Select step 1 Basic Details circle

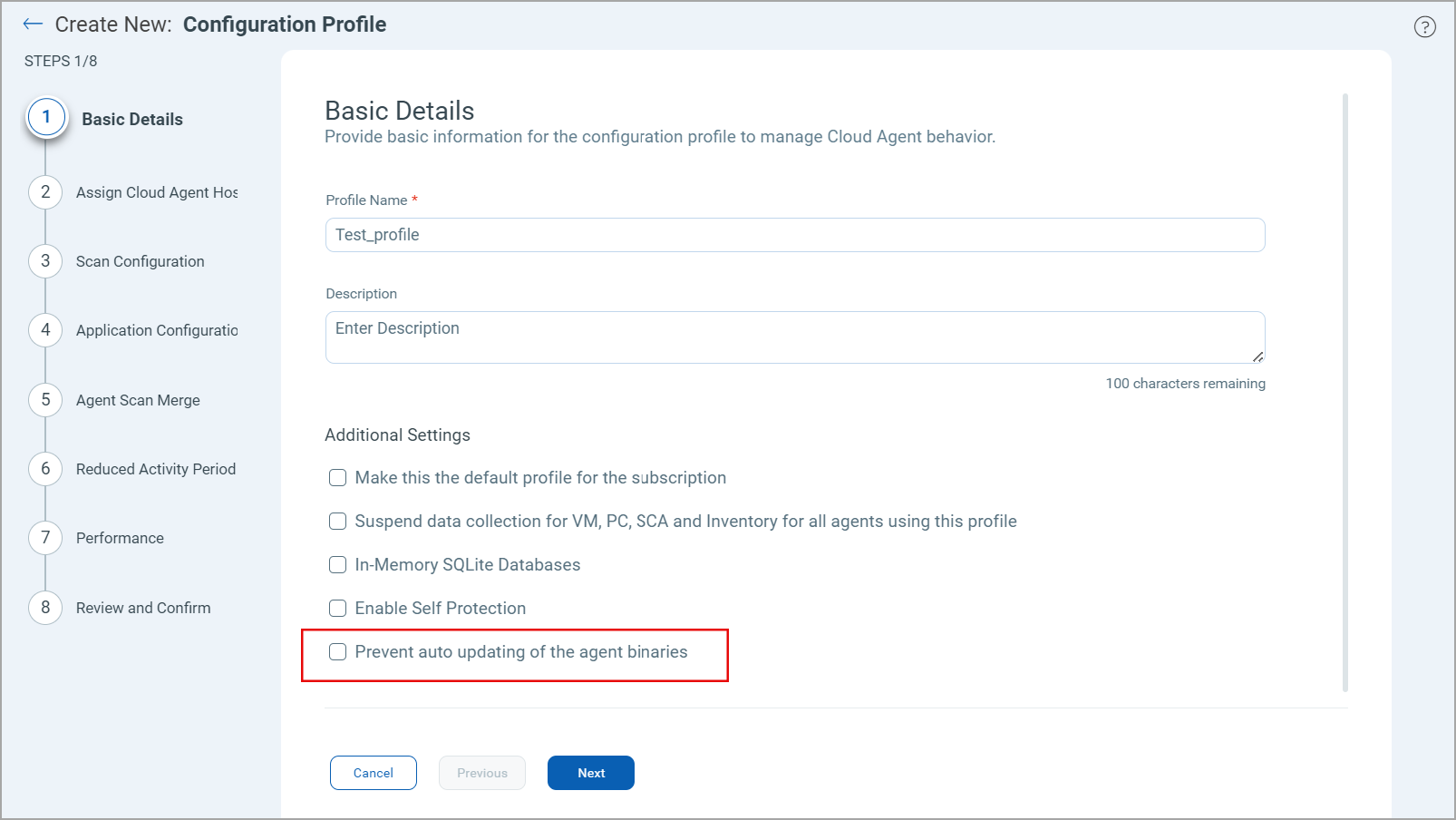coord(45,116)
